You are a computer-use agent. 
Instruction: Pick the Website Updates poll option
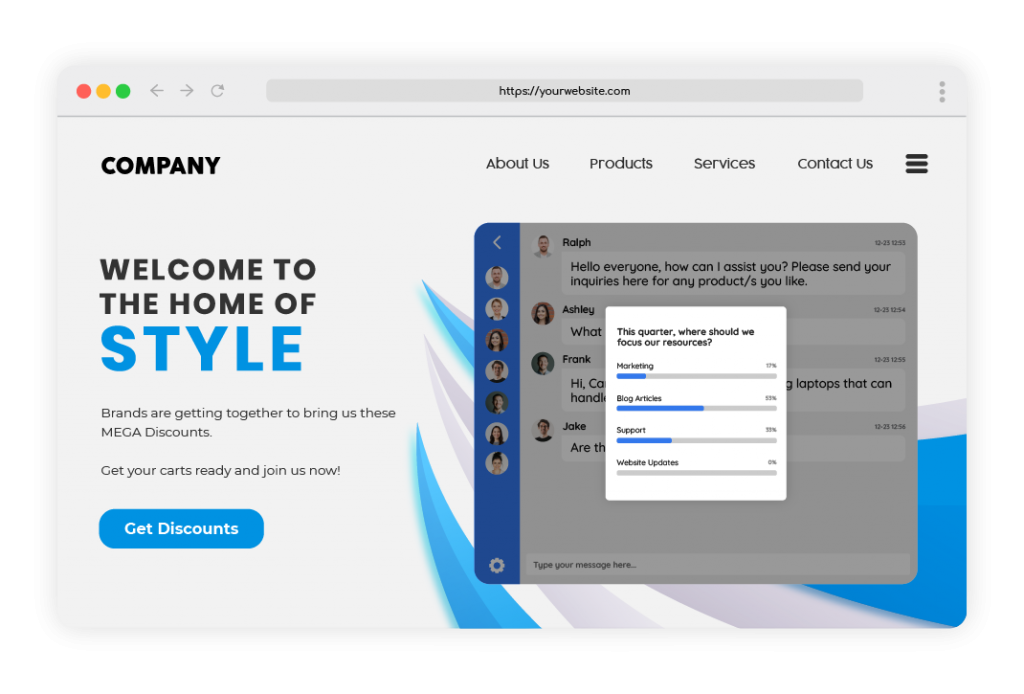click(x=696, y=467)
